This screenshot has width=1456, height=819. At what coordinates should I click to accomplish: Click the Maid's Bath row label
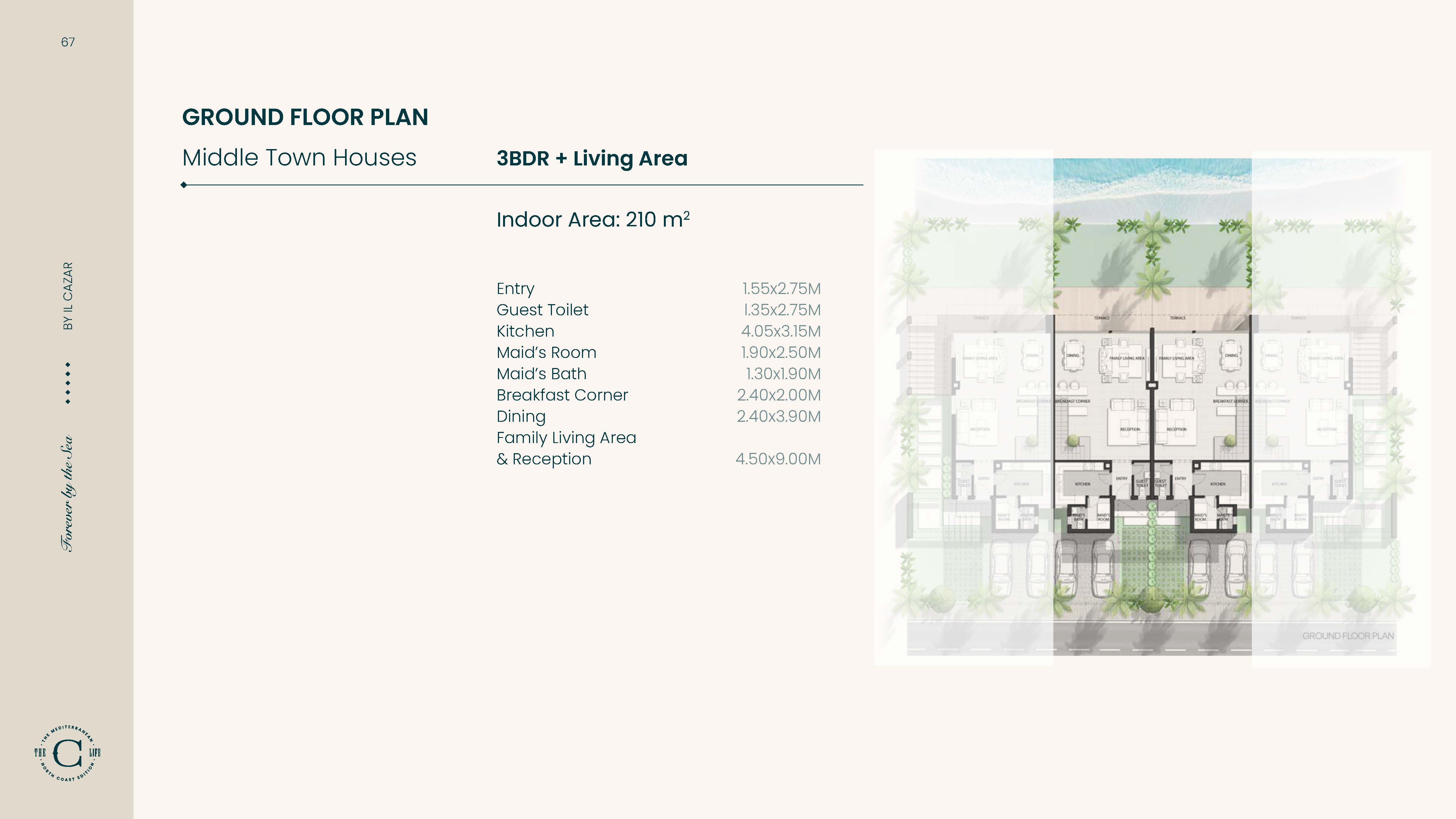[542, 374]
